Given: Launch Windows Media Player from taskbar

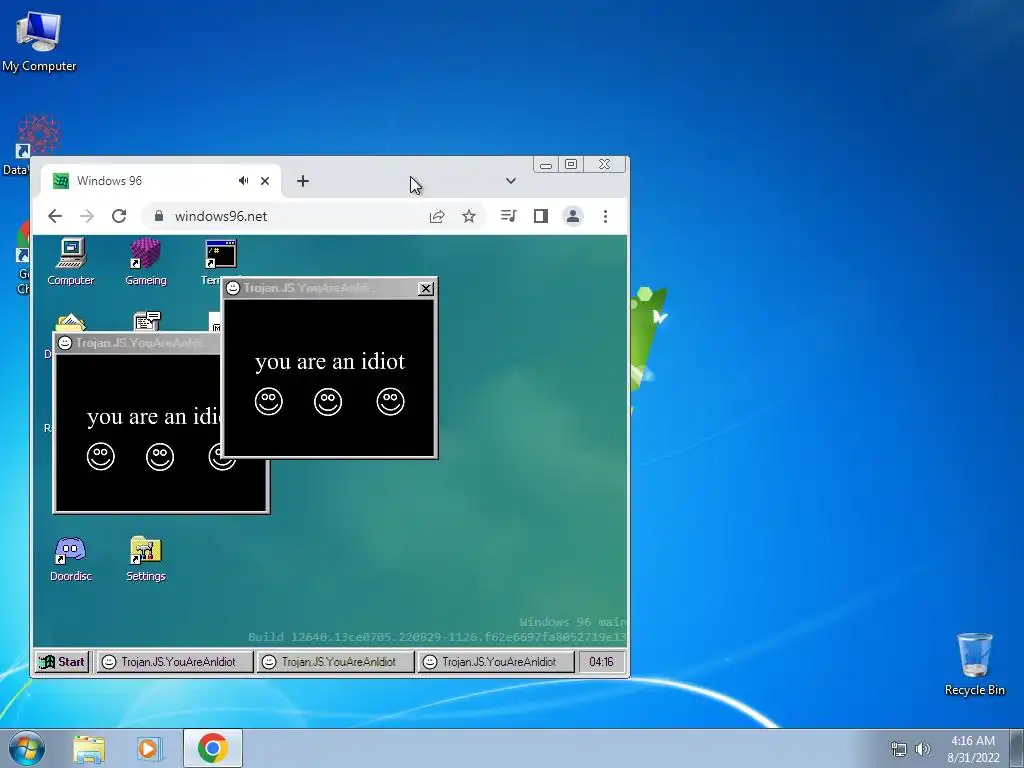Looking at the screenshot, I should click(150, 748).
